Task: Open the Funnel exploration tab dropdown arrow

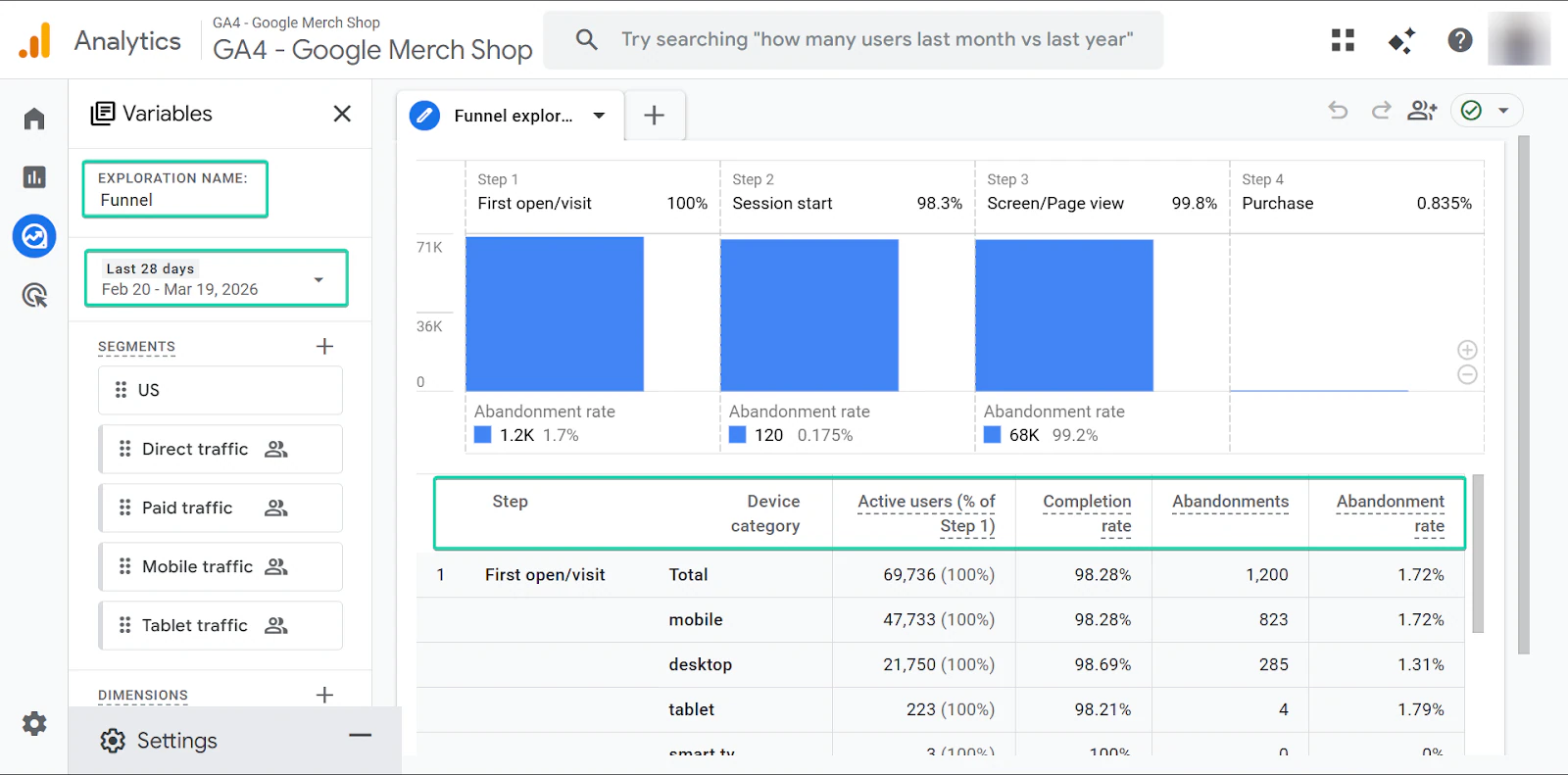Action: pyautogui.click(x=599, y=116)
